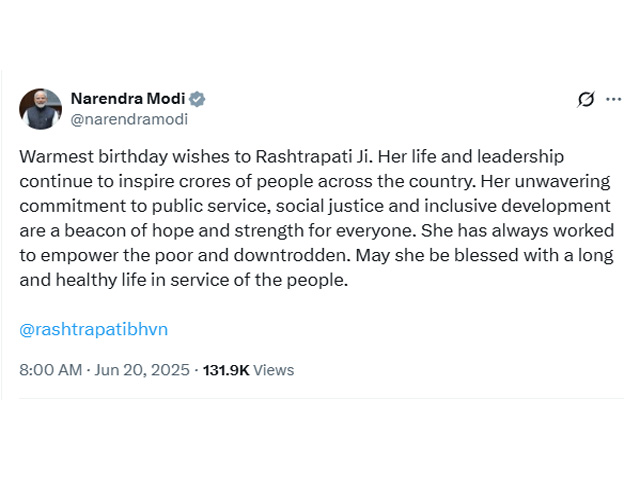The width and height of the screenshot is (640, 480).
Task: Click Narendra Modi's profile photo
Action: coord(40,109)
